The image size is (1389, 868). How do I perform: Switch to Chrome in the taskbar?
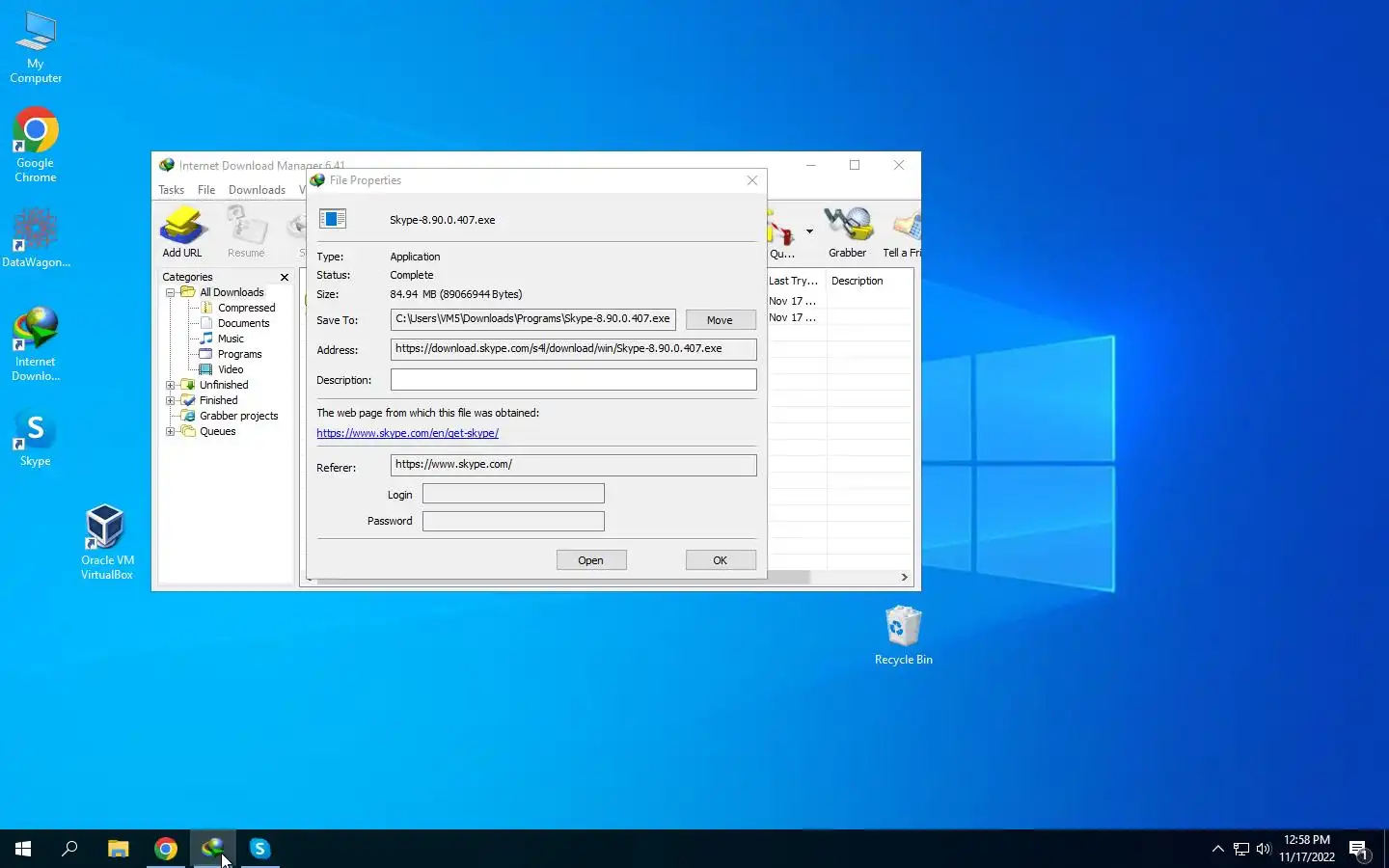[x=166, y=849]
